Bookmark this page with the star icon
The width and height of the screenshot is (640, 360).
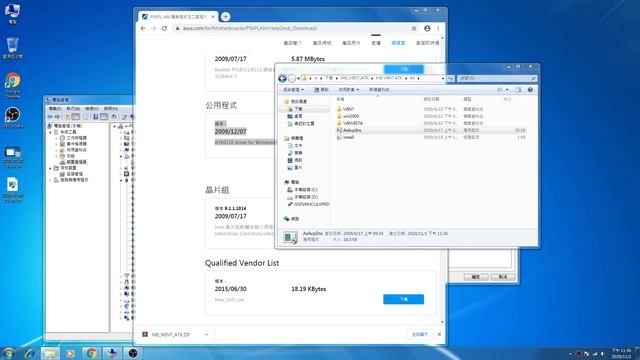414,28
